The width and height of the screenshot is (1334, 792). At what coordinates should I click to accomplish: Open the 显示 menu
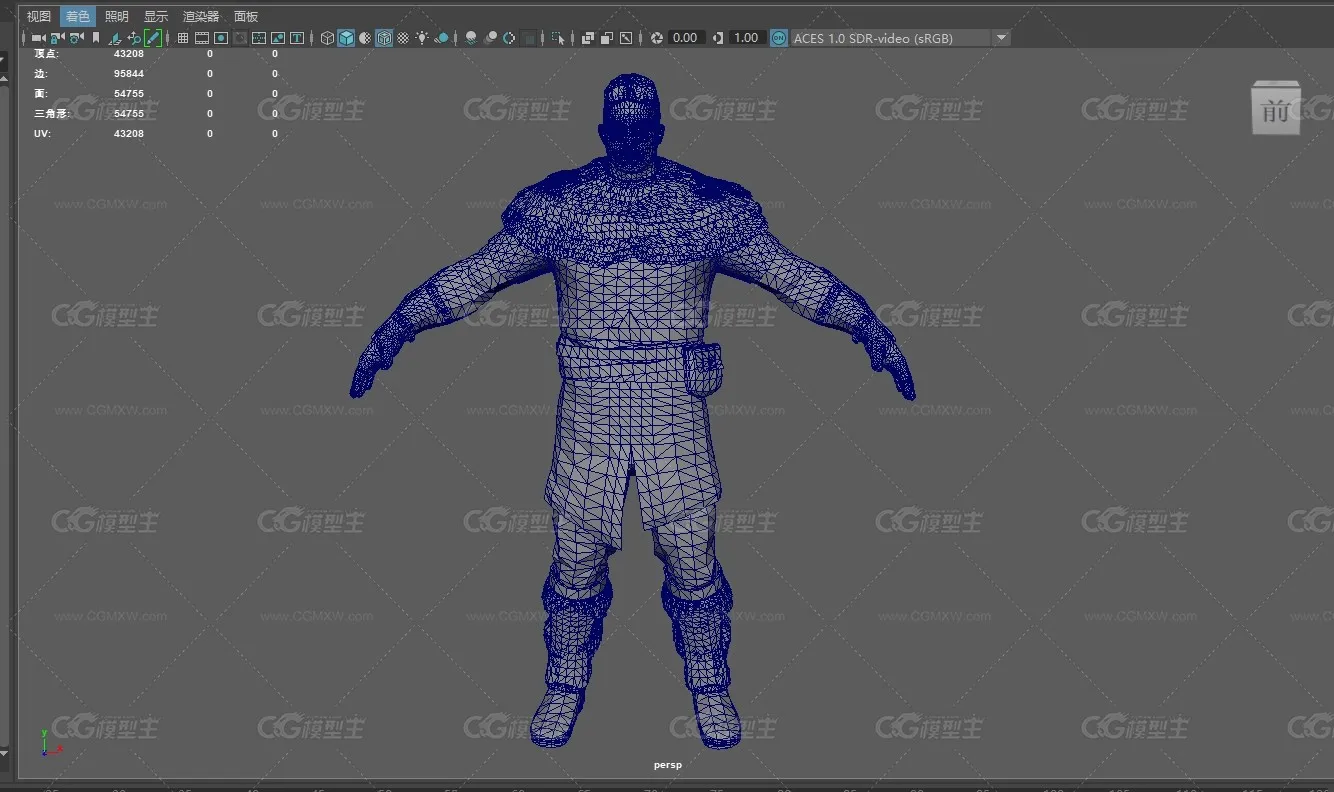[x=156, y=16]
